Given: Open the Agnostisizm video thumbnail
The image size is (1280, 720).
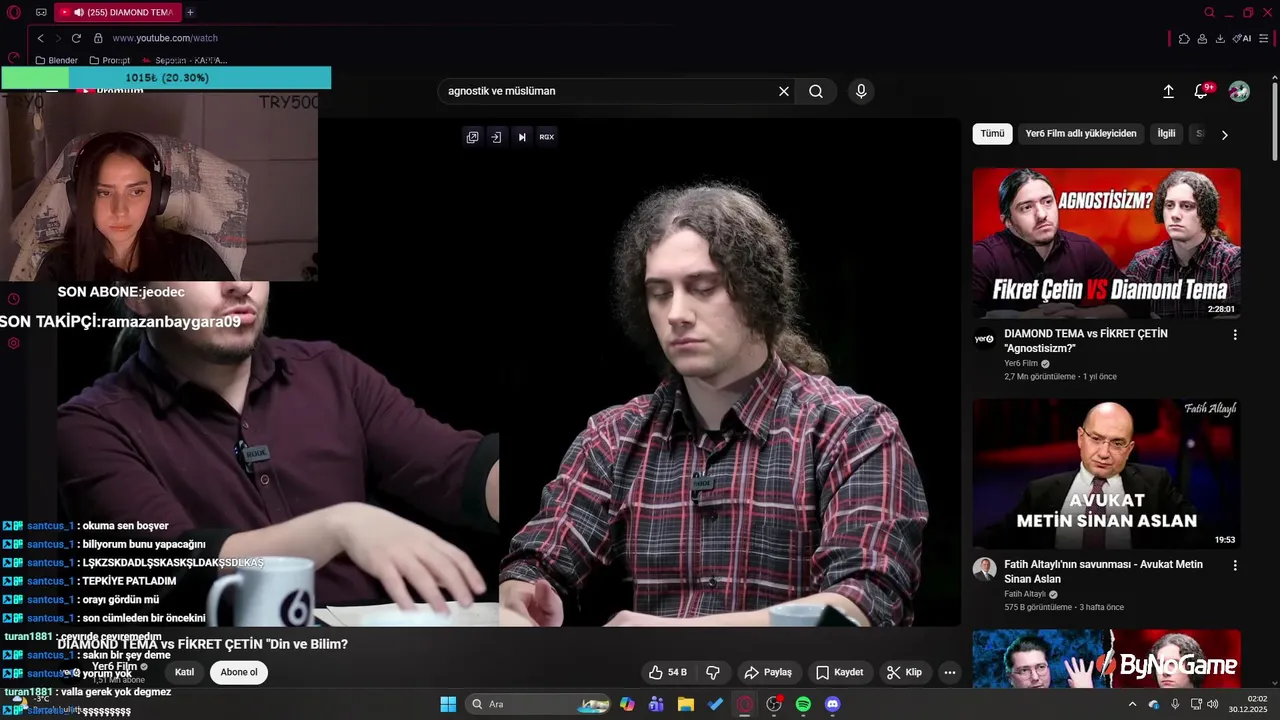Looking at the screenshot, I should (x=1106, y=243).
